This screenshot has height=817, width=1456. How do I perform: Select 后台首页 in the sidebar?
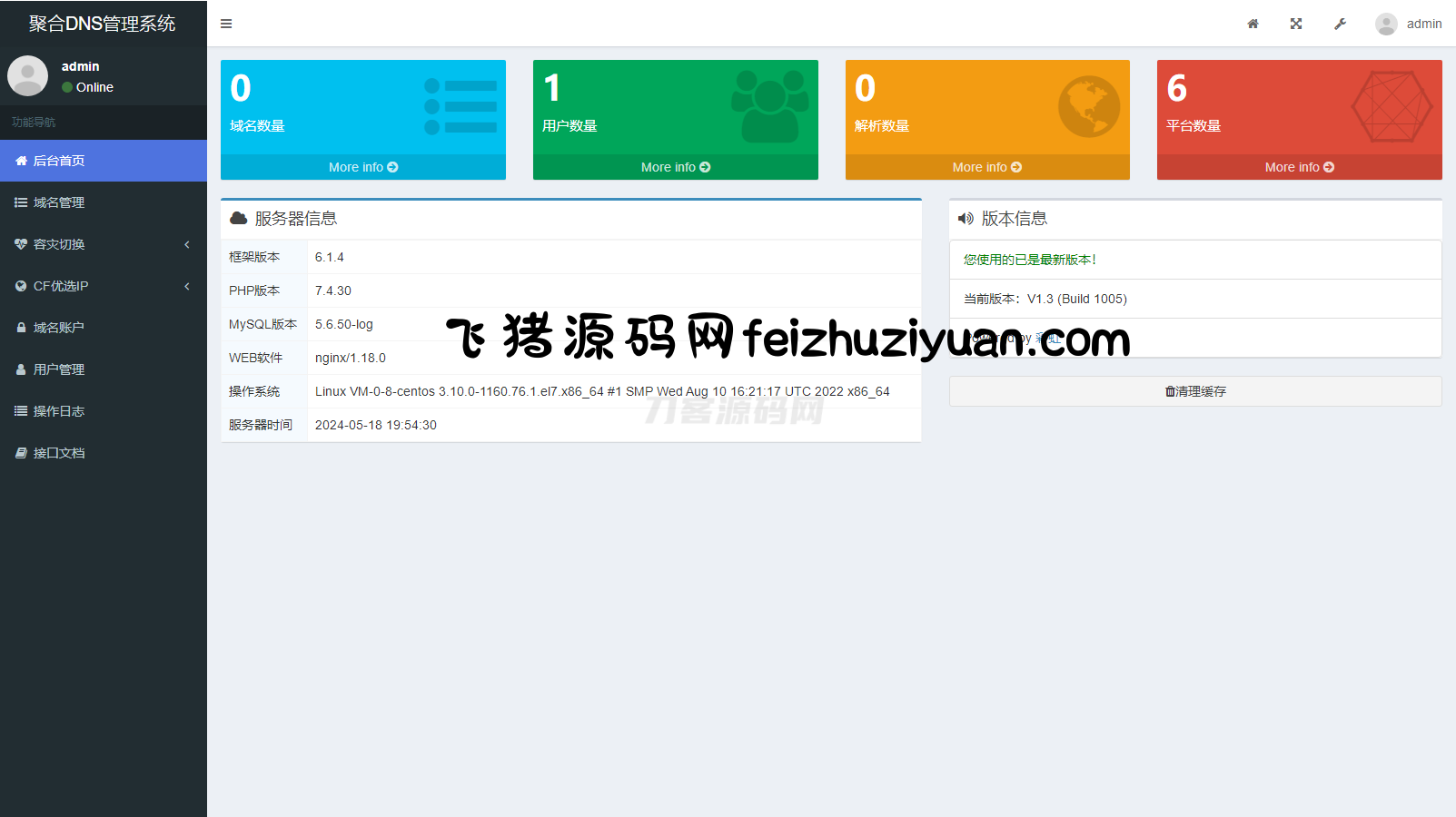[x=59, y=161]
